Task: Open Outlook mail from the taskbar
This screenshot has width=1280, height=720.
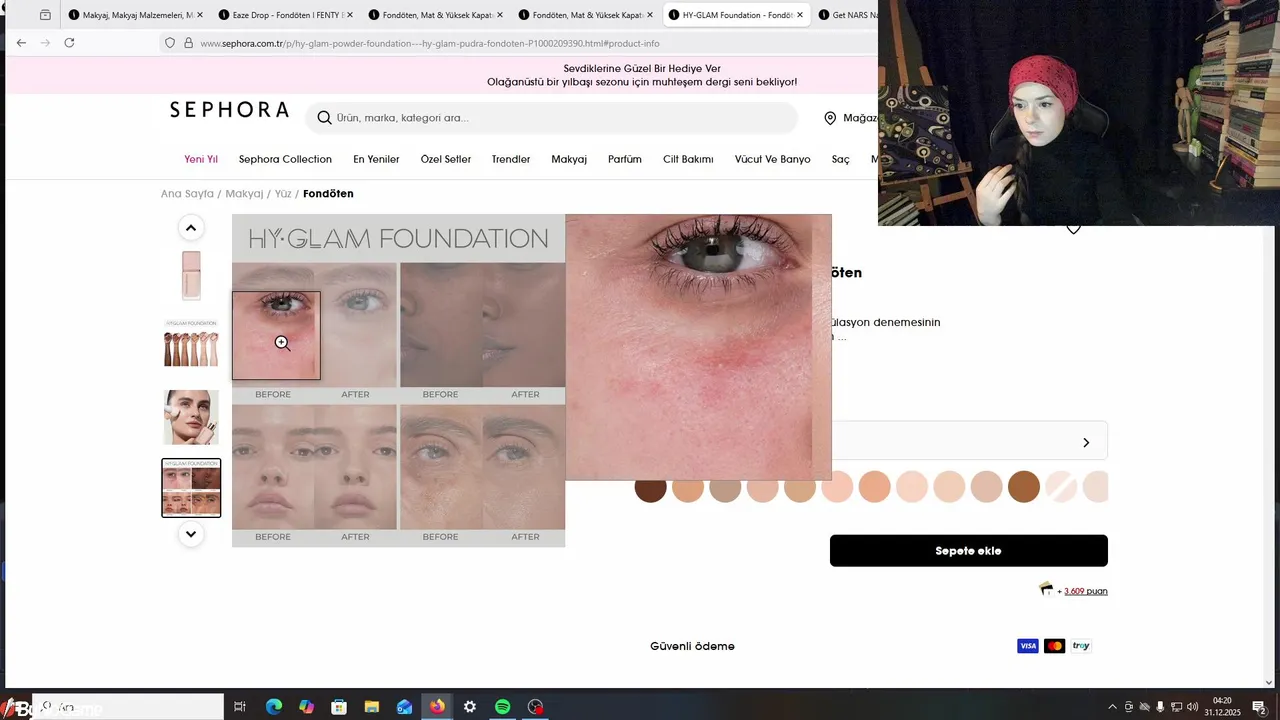Action: [x=404, y=707]
